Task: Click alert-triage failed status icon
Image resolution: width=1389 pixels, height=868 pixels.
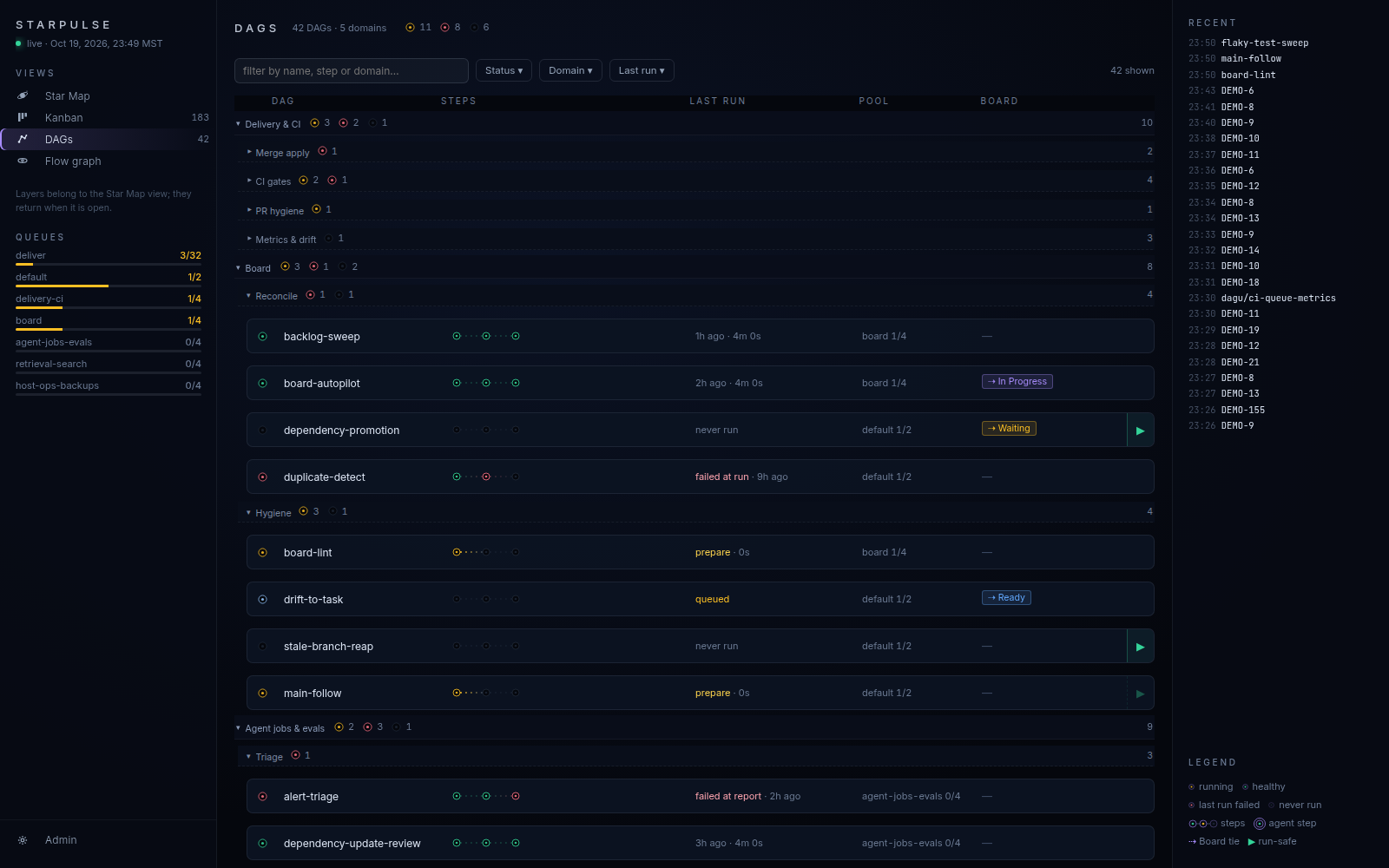Action: pos(262,797)
